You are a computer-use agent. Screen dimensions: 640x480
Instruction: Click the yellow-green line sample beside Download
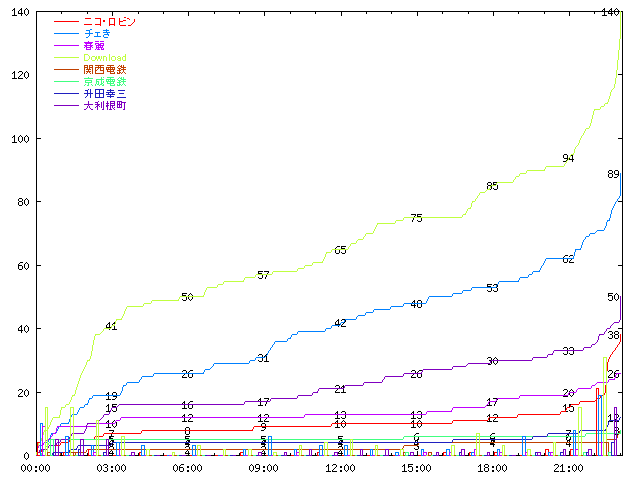(x=66, y=57)
